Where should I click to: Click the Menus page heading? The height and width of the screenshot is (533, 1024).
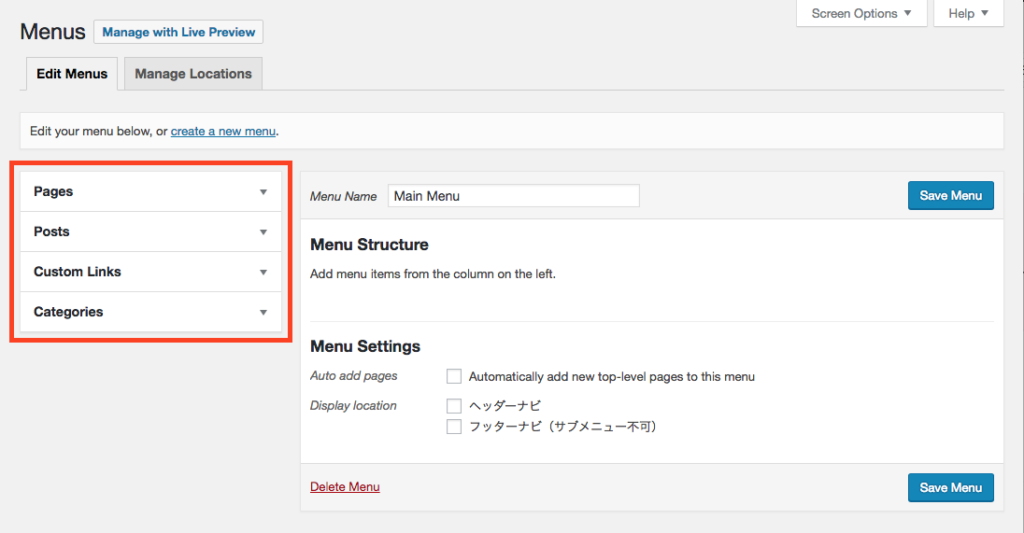(53, 31)
